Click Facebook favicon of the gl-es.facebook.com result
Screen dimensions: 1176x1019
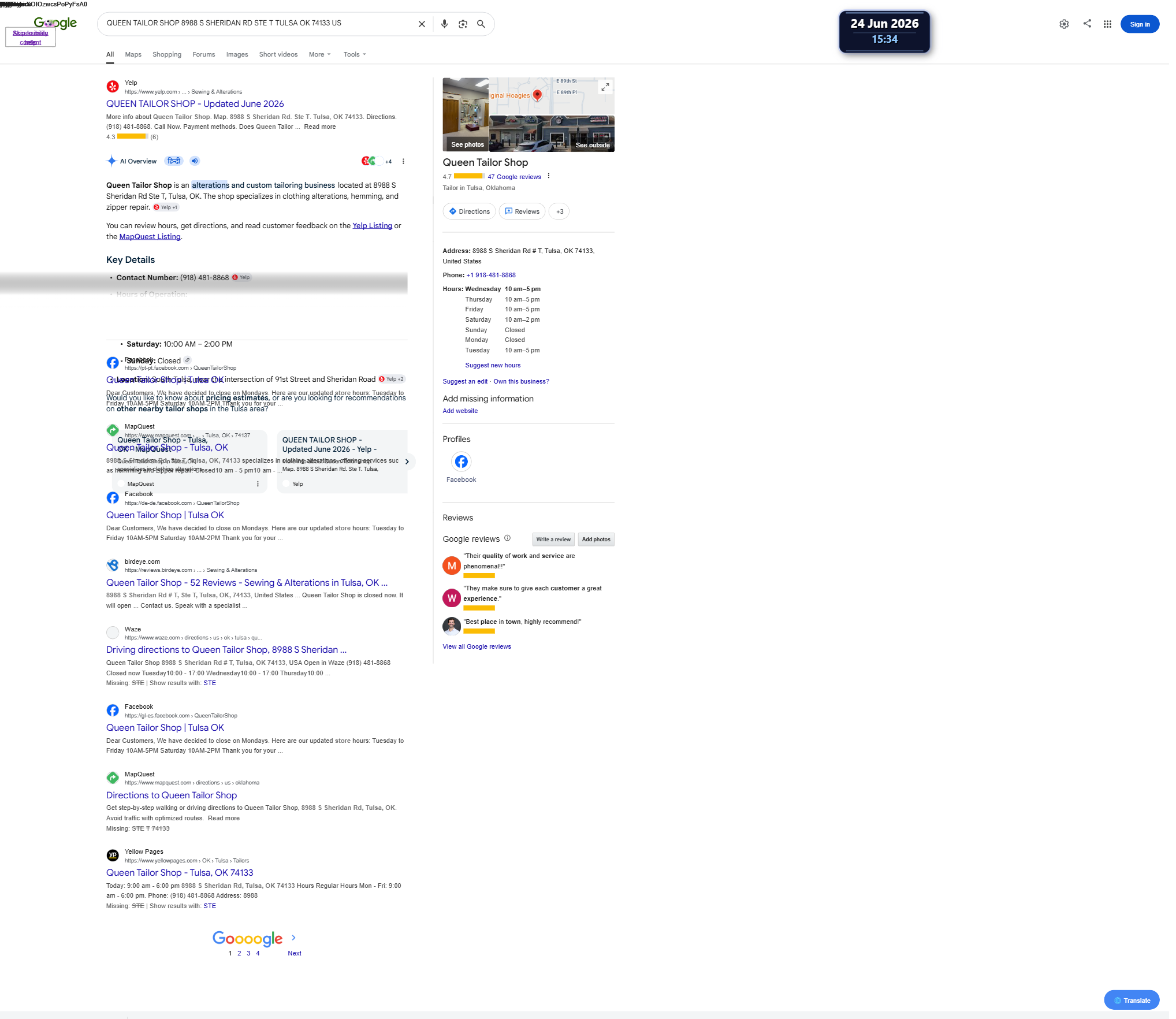pyautogui.click(x=113, y=710)
